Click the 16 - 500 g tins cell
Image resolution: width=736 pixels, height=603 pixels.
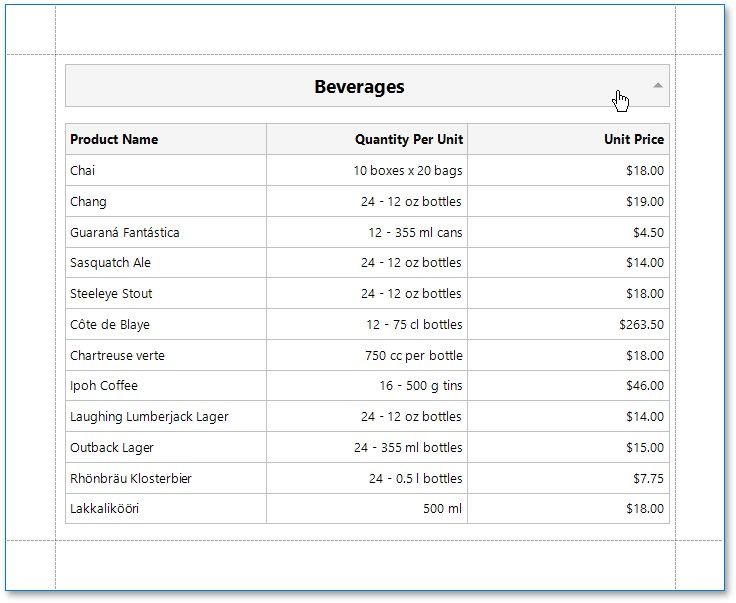420,386
